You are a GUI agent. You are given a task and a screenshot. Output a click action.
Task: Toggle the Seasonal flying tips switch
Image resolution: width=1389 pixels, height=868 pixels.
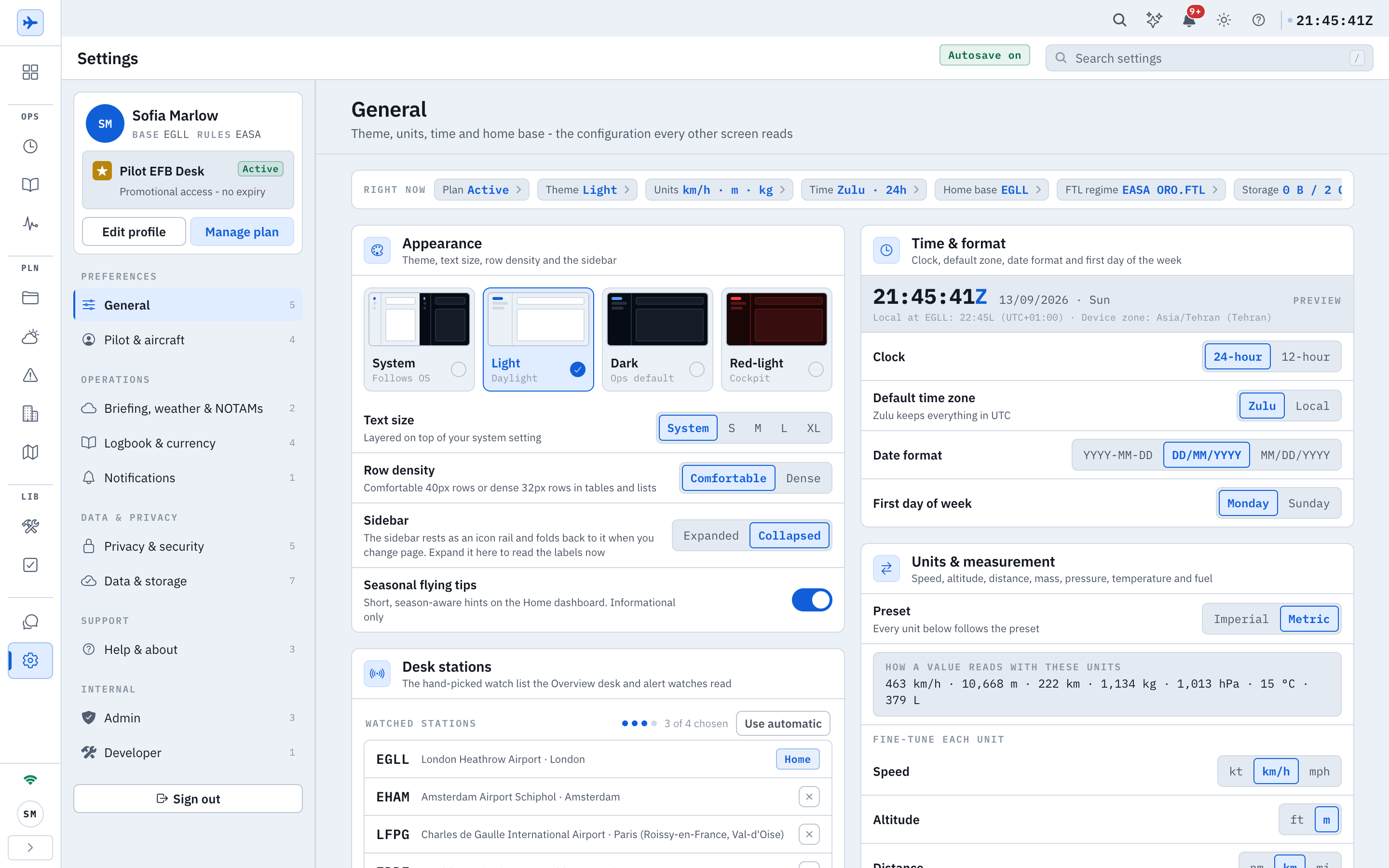click(812, 600)
